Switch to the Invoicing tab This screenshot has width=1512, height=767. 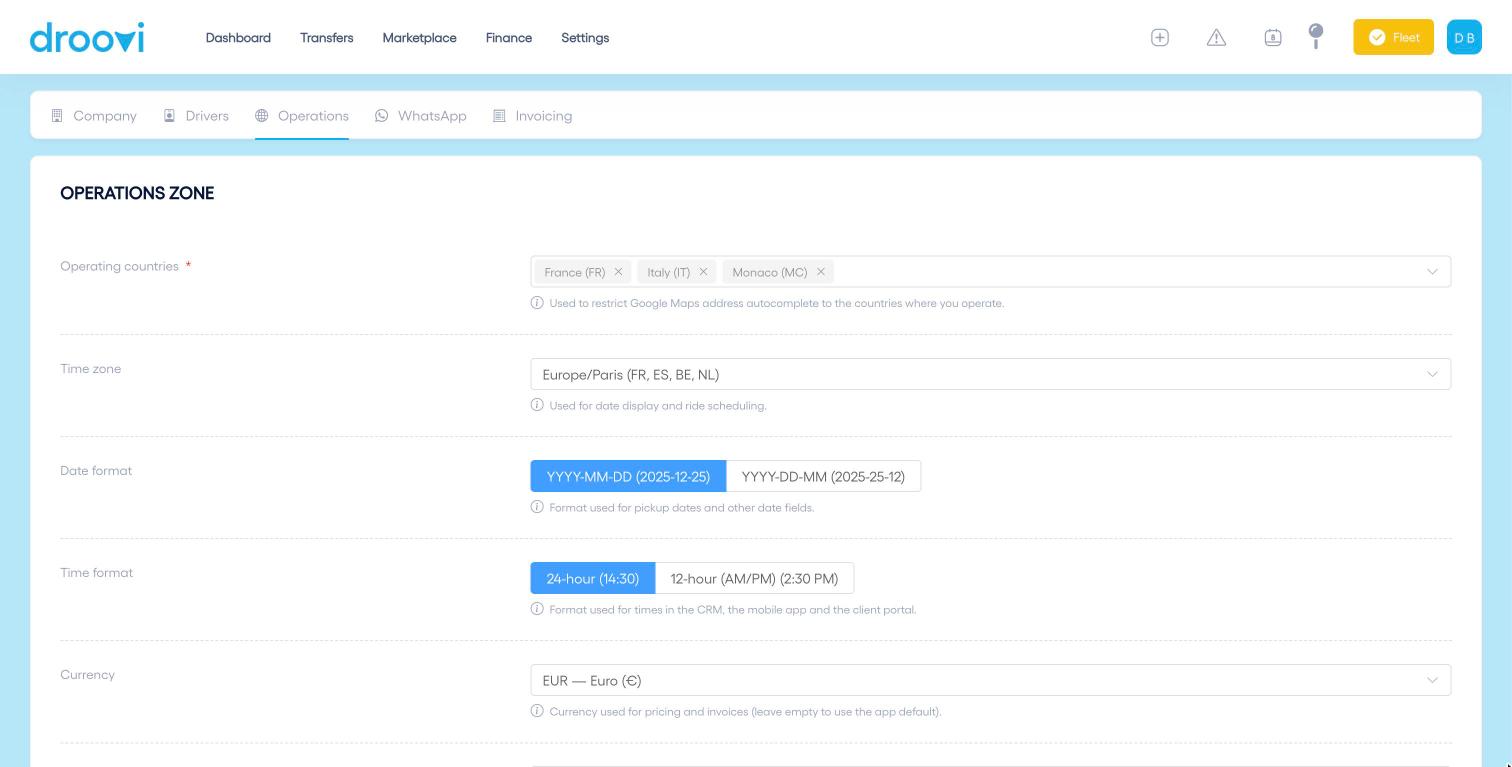point(533,116)
